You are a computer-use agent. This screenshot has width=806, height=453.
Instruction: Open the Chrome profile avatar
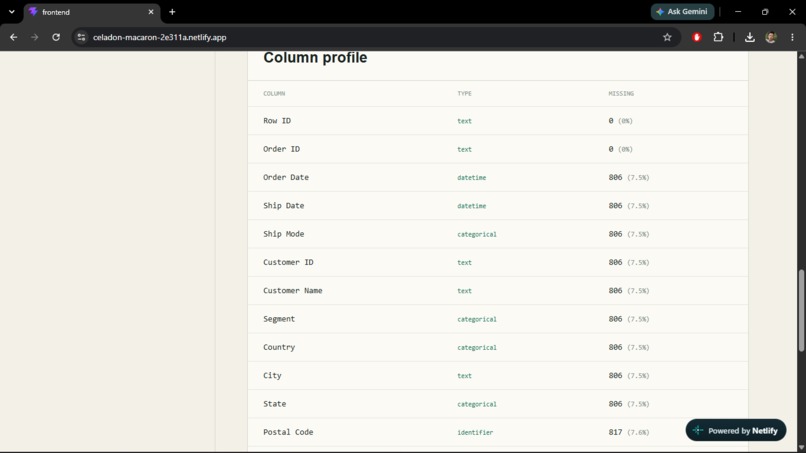[x=771, y=37]
